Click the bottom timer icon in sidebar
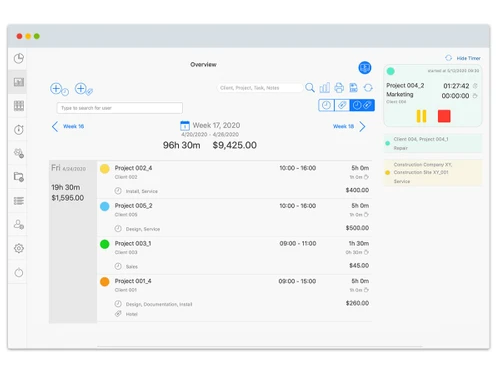The height and width of the screenshot is (375, 500). coord(19,272)
